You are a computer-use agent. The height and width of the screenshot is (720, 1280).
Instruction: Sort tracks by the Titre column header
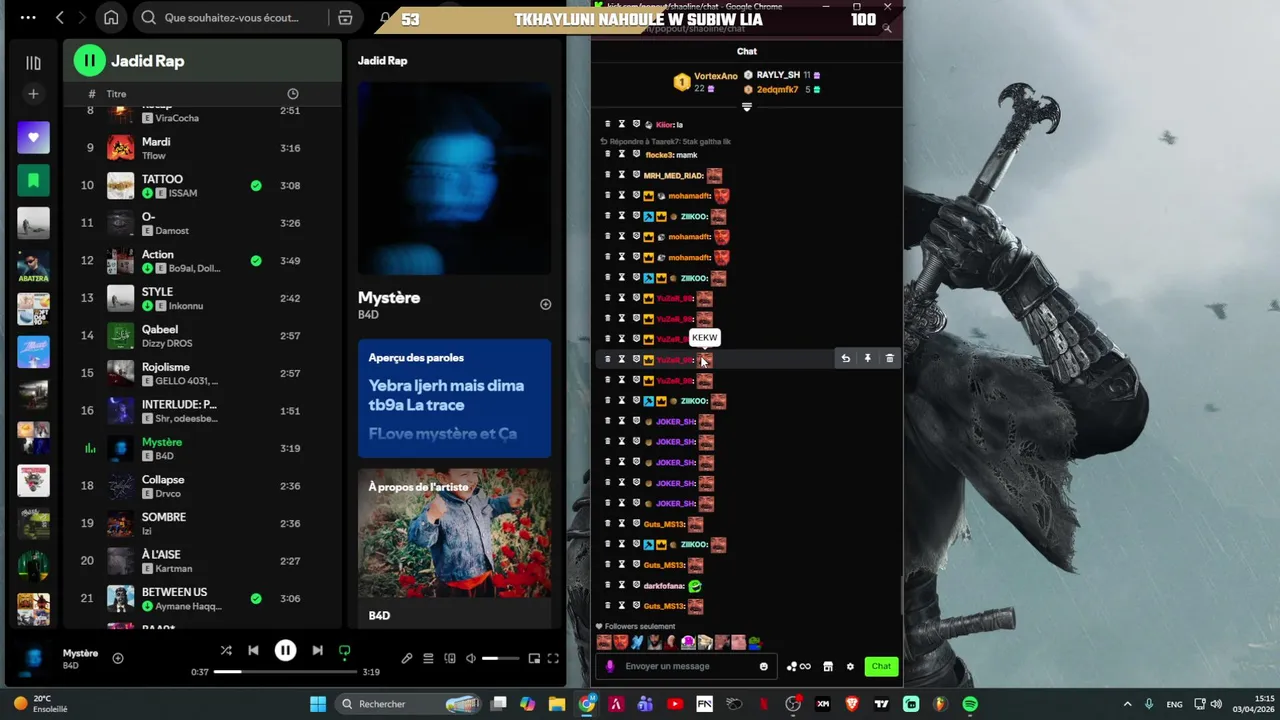click(116, 94)
